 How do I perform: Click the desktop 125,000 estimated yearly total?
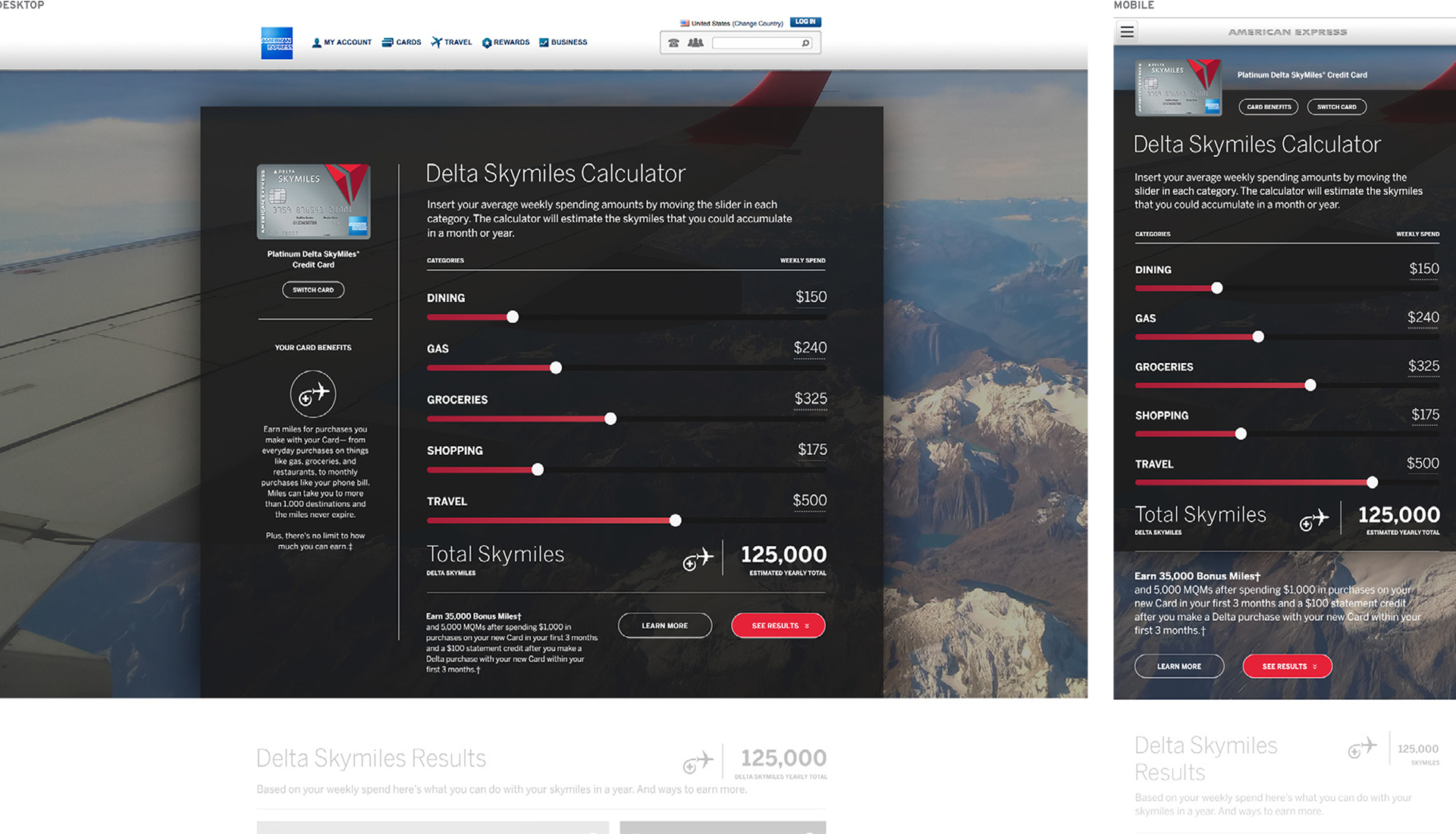click(783, 554)
